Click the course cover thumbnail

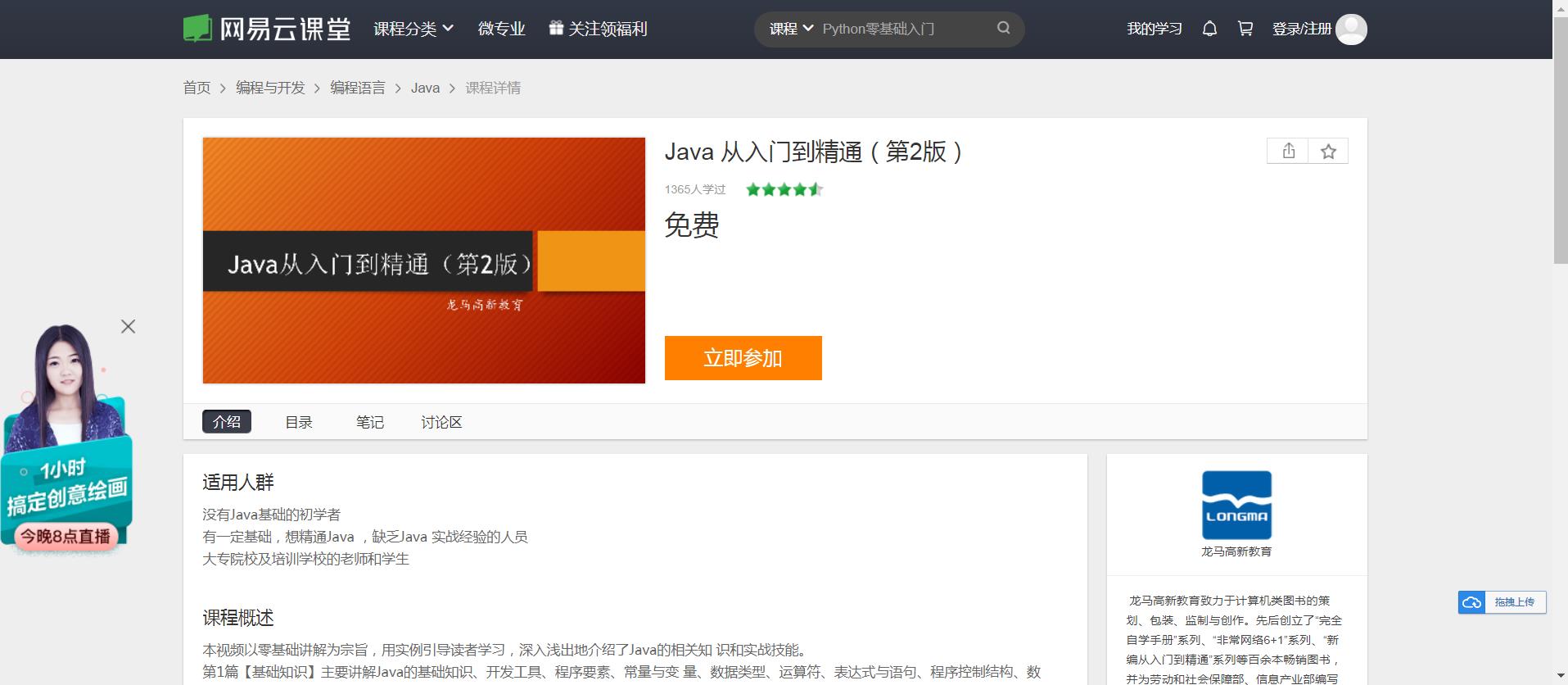click(424, 261)
